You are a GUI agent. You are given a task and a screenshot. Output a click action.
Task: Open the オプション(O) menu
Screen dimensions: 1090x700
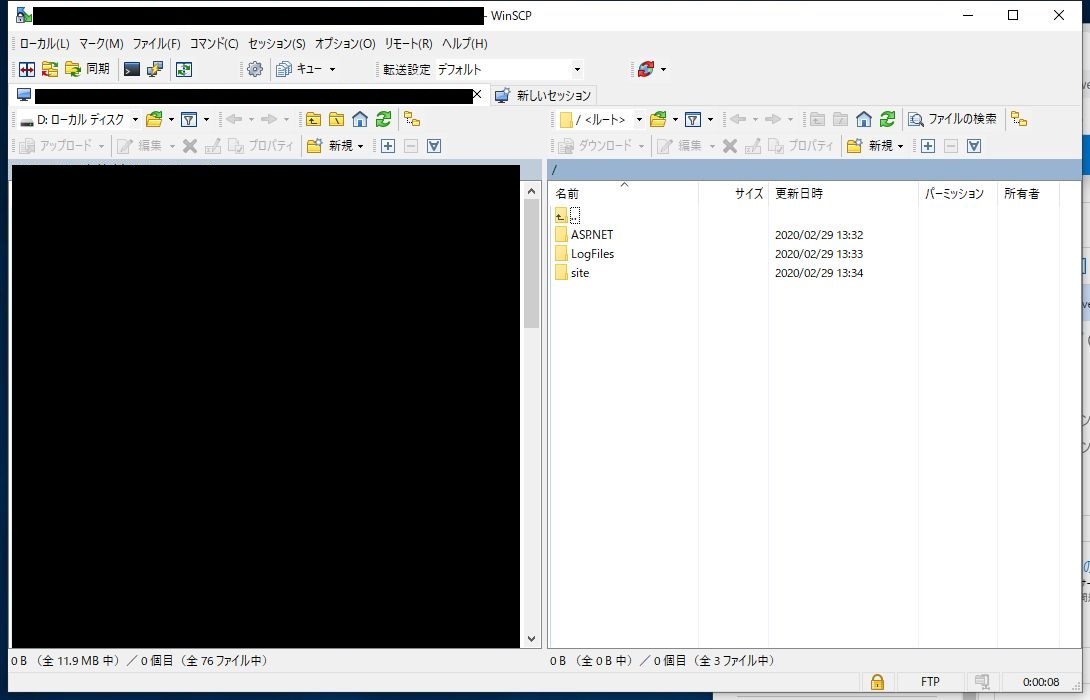(x=345, y=43)
